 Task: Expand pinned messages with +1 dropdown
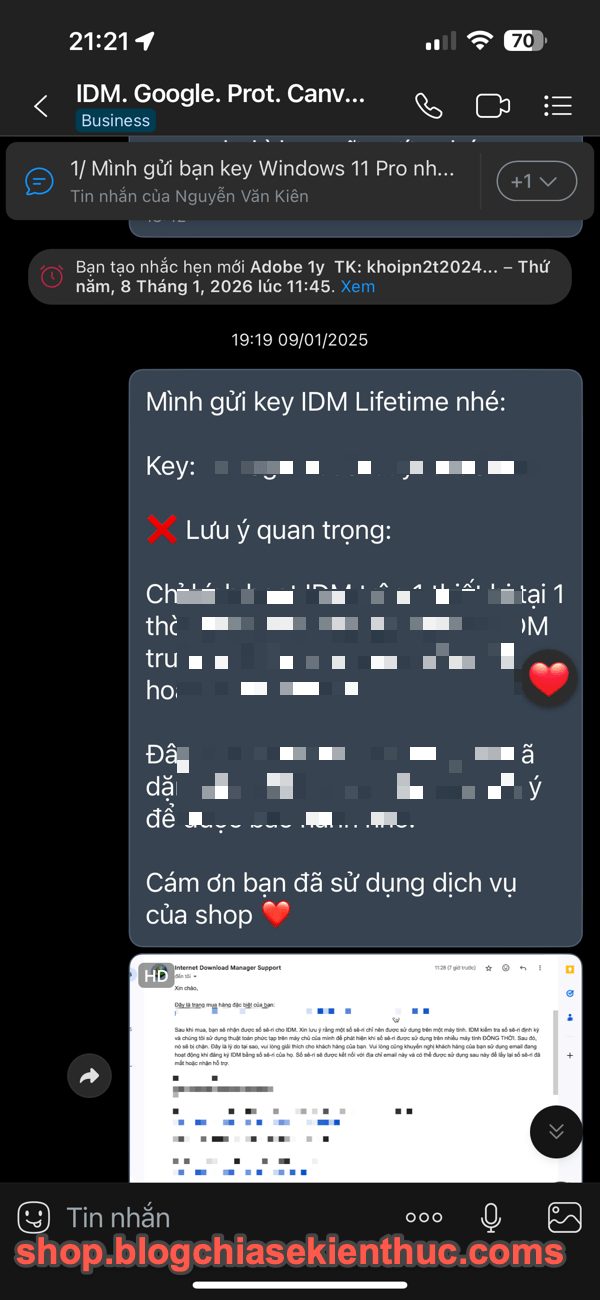(x=537, y=182)
